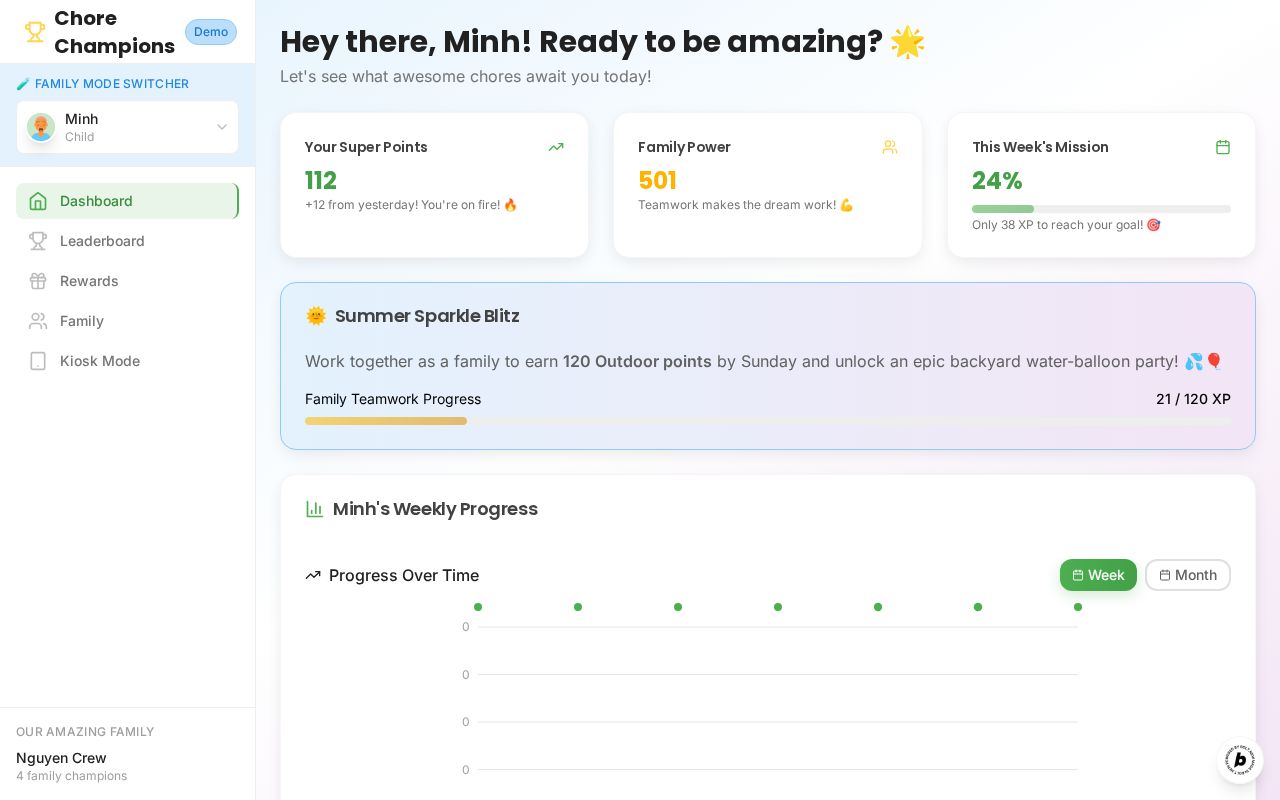Open the Minh family member dropdown
This screenshot has height=800, width=1280.
[x=127, y=127]
